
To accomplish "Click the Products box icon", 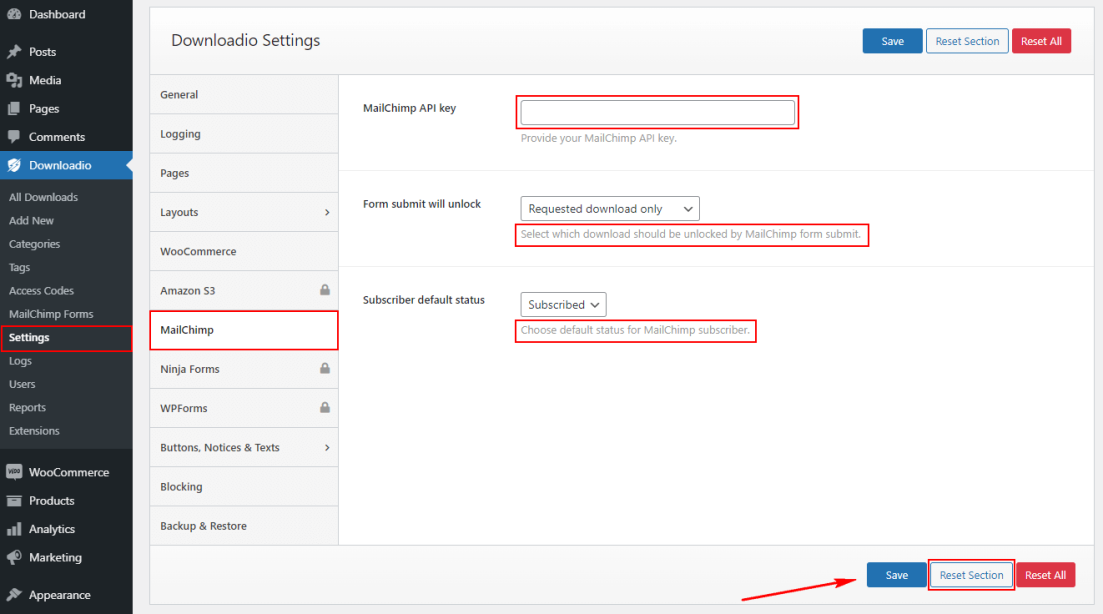I will (x=14, y=501).
